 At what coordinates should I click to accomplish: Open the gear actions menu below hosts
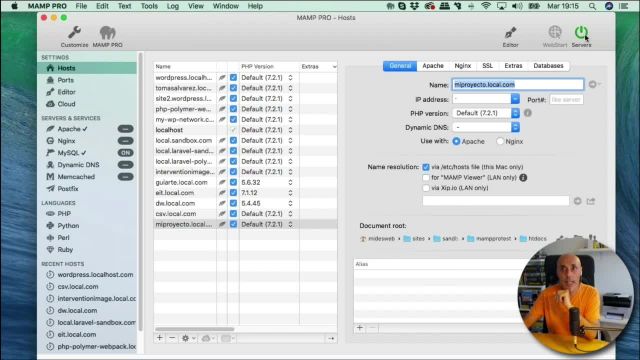click(188, 338)
